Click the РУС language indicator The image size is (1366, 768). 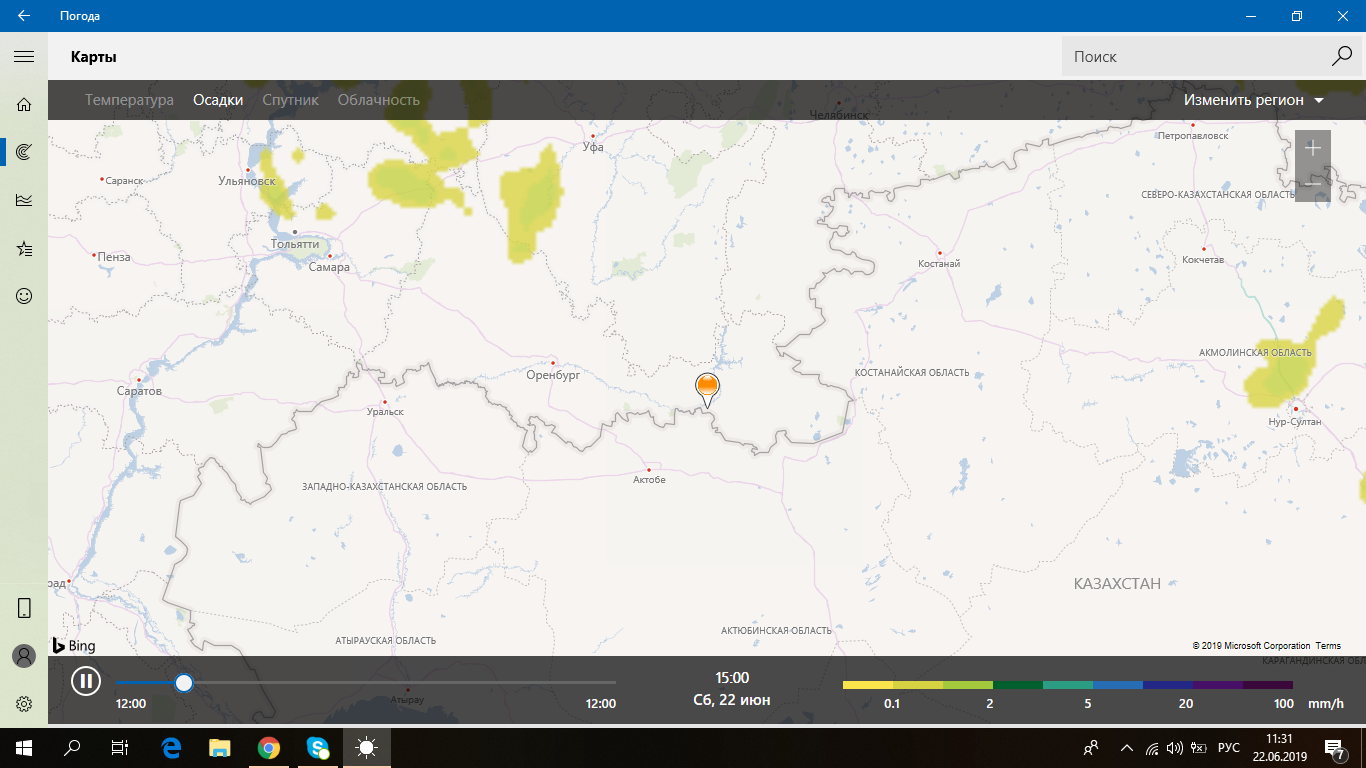click(x=1229, y=748)
